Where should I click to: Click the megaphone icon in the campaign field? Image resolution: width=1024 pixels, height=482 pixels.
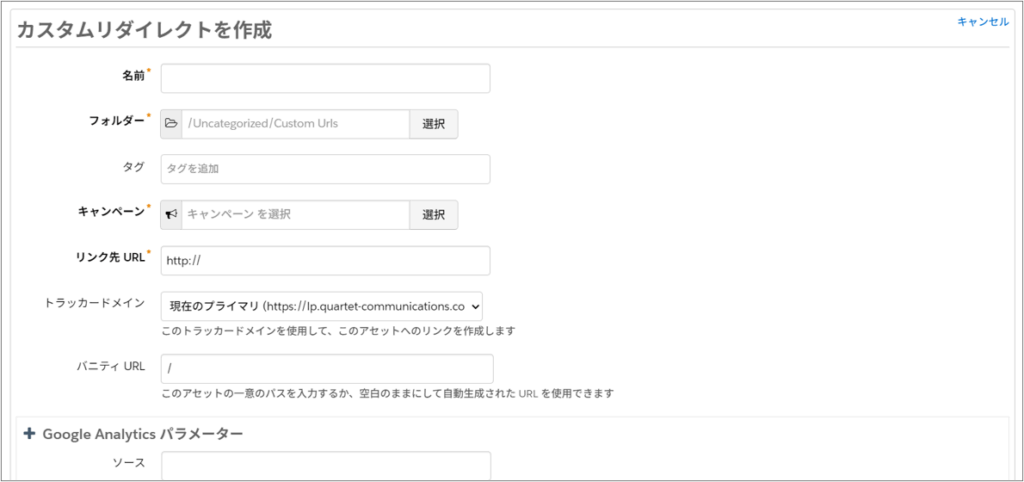click(x=171, y=215)
